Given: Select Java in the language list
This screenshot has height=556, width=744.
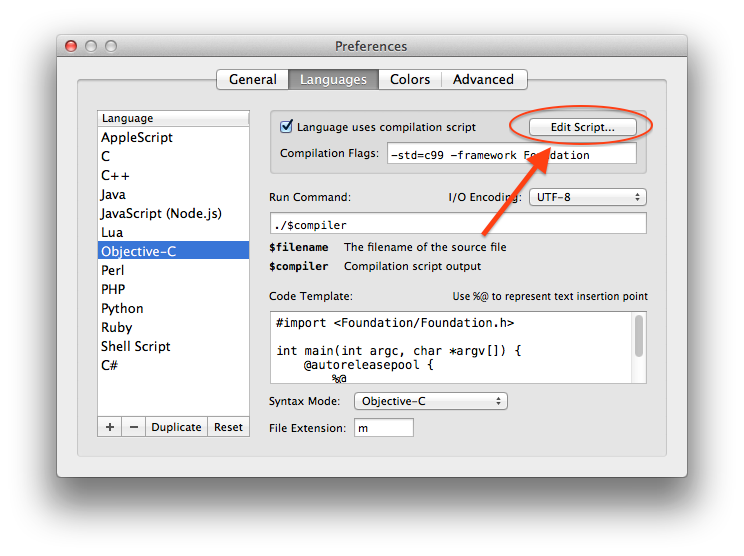Looking at the screenshot, I should pyautogui.click(x=173, y=195).
